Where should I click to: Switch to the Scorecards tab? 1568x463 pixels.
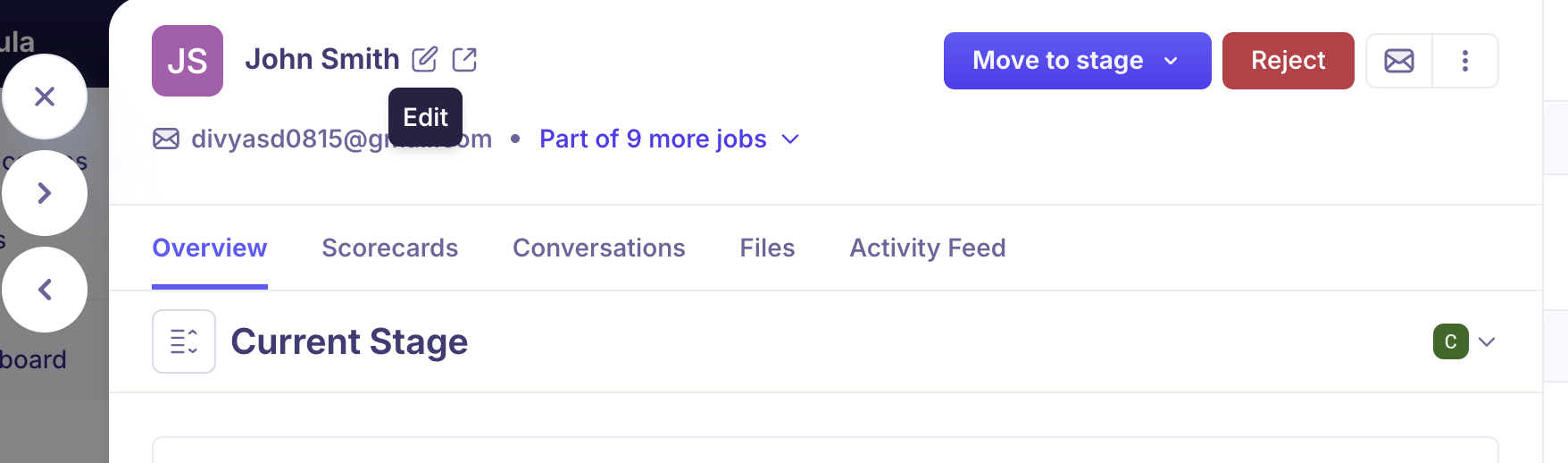pyautogui.click(x=389, y=248)
